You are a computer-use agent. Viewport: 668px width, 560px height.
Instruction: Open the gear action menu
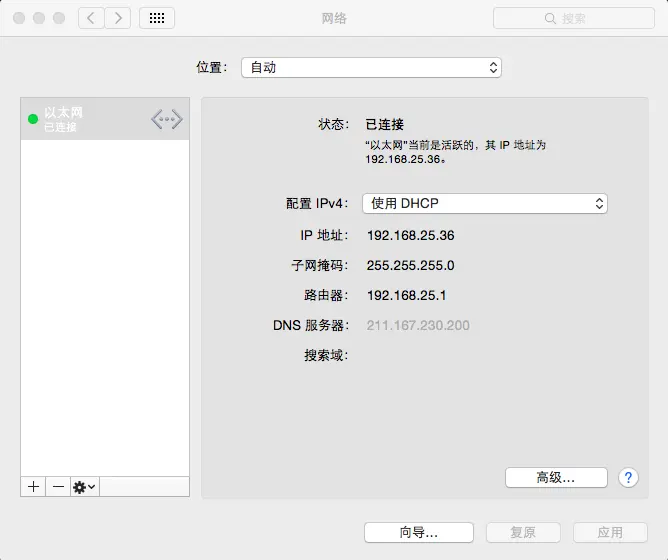point(84,486)
